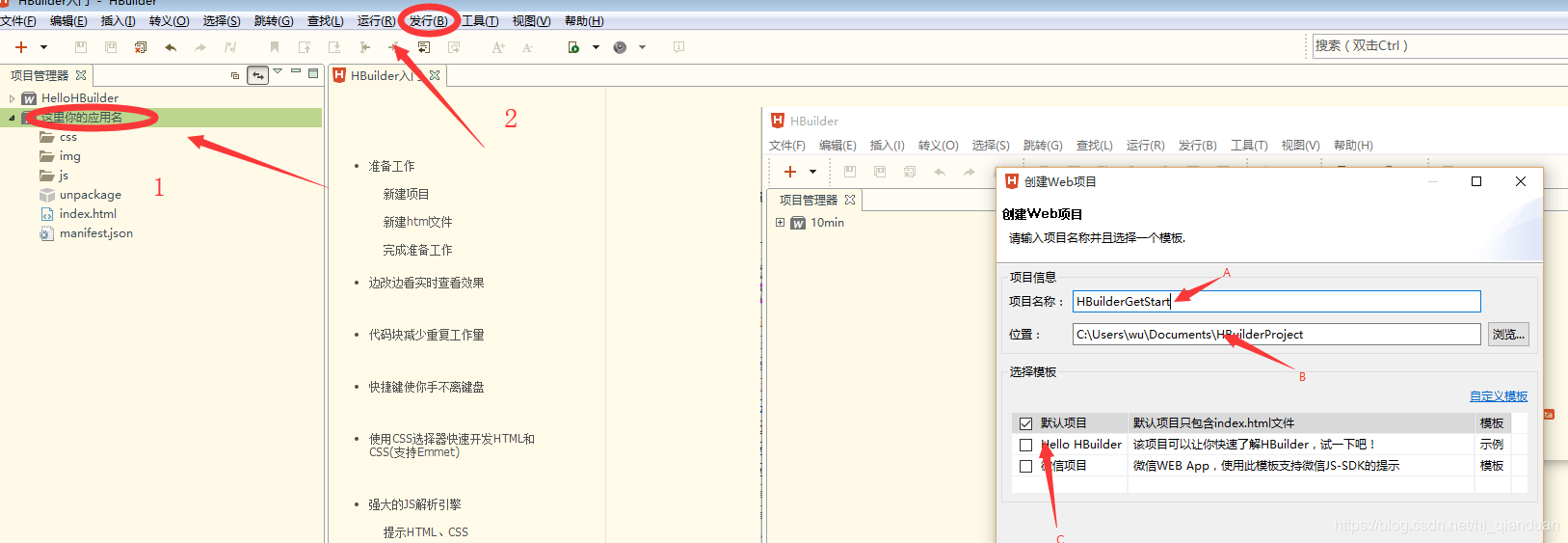Click the Save All icon in main toolbar
This screenshot has width=1568, height=543.
pyautogui.click(x=111, y=47)
